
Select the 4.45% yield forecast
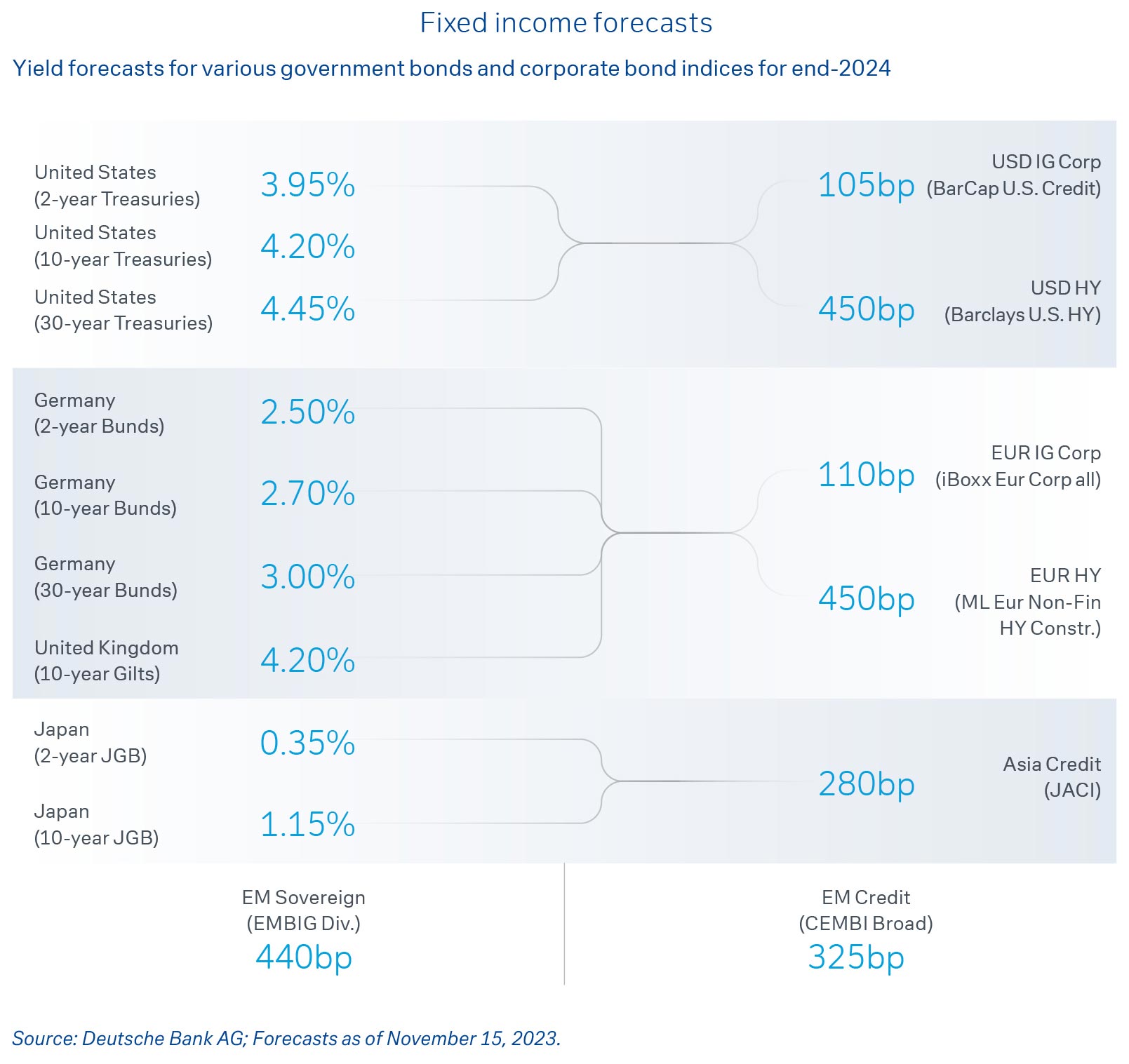[307, 309]
